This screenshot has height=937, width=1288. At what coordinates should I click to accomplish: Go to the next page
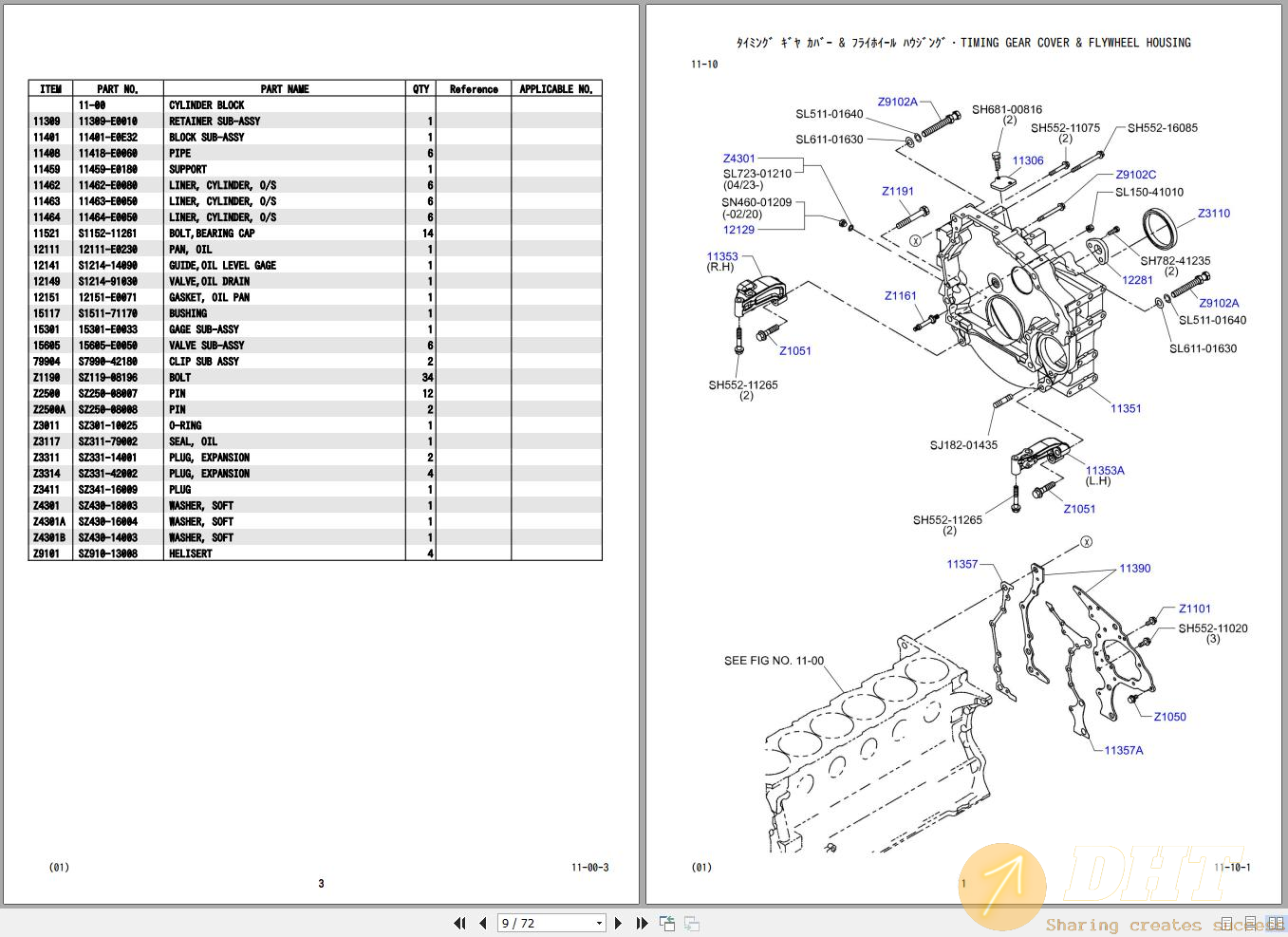619,923
